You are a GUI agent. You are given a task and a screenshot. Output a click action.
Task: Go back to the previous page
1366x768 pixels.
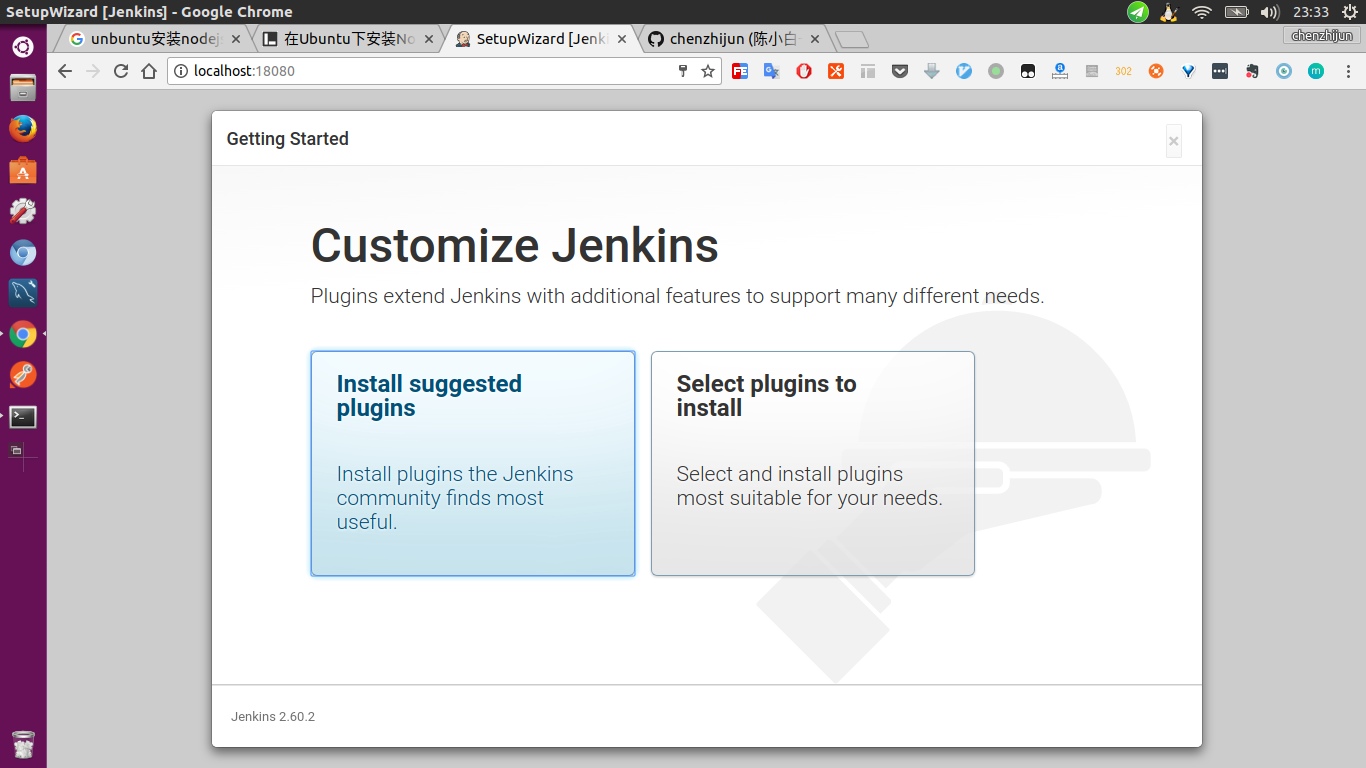(x=65, y=71)
